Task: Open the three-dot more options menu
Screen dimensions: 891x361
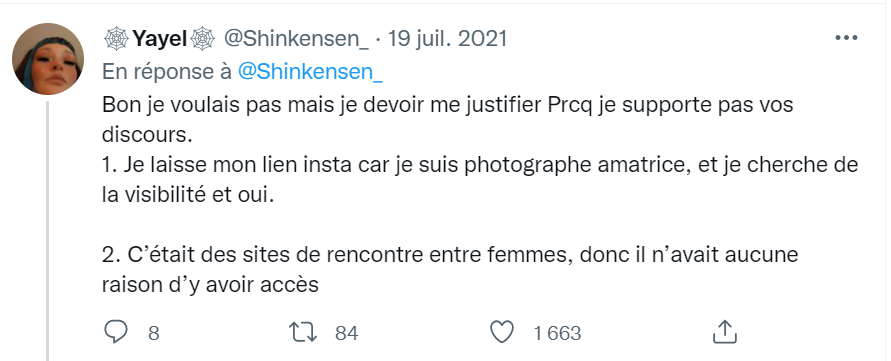Action: (846, 39)
